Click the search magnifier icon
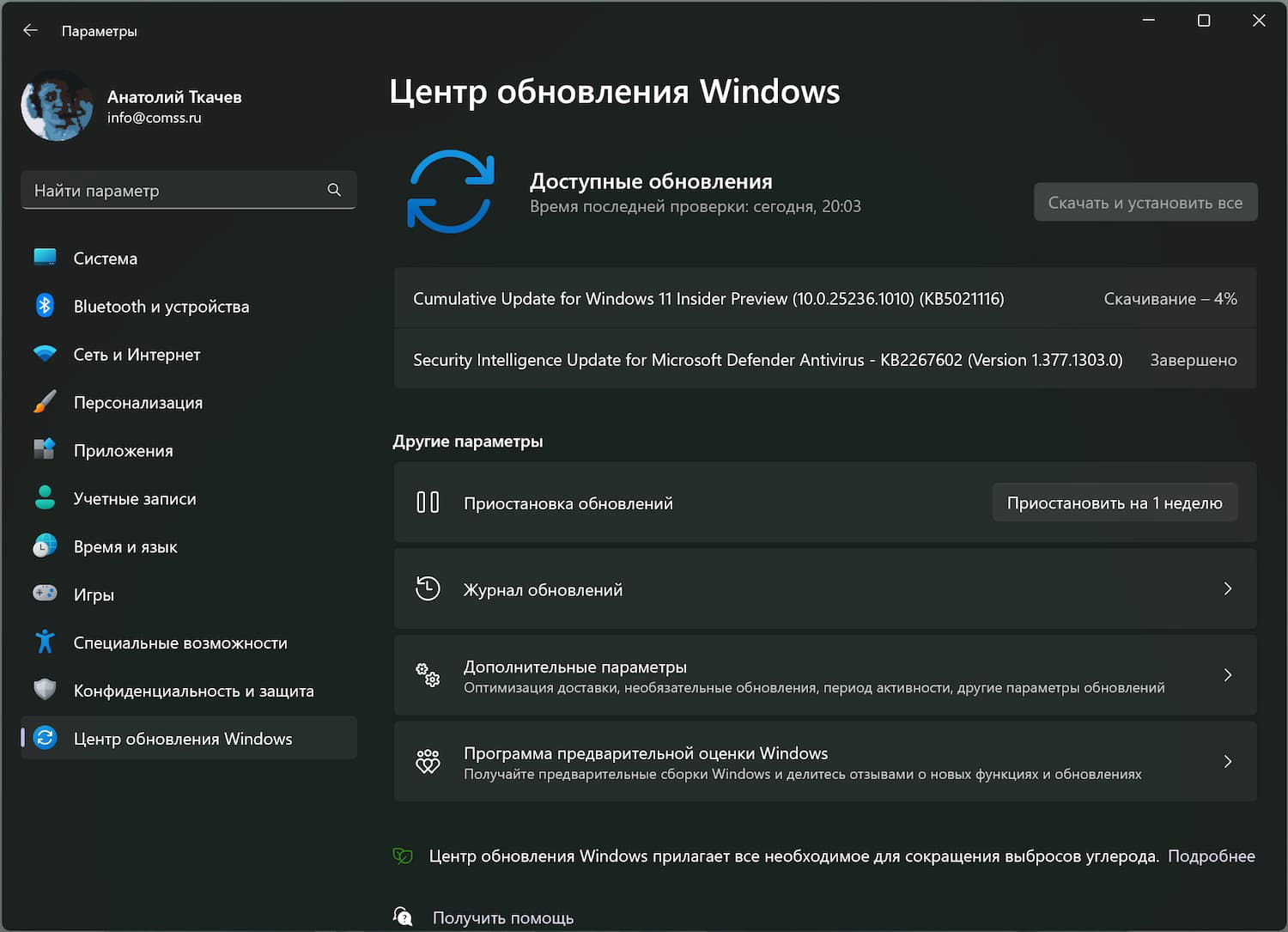1288x932 pixels. pyautogui.click(x=334, y=190)
